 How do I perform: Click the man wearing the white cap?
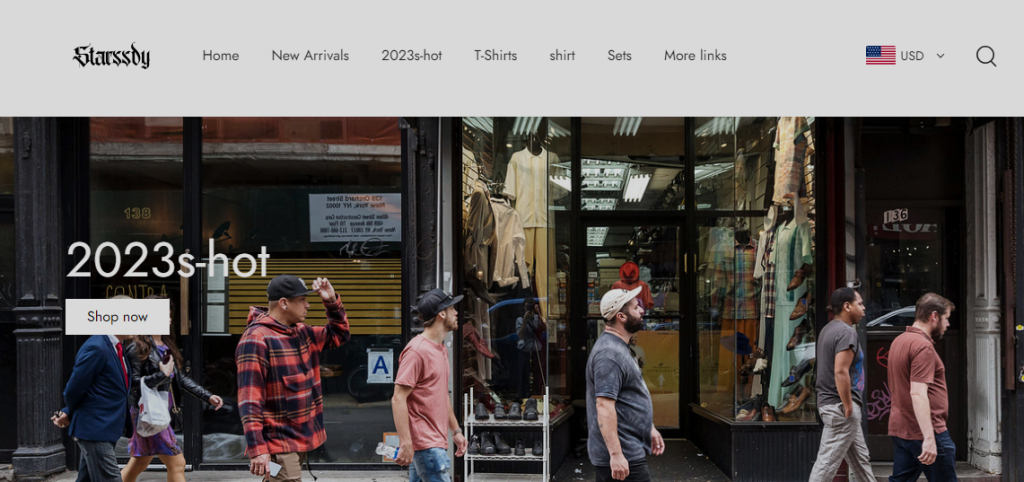(x=620, y=385)
